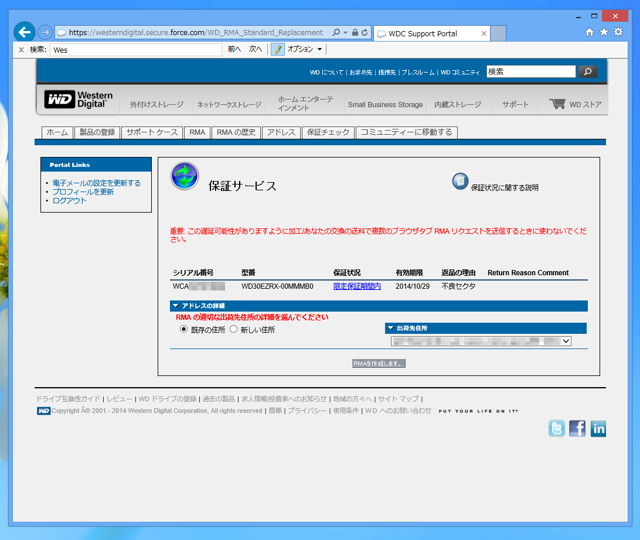Click the security lock icon in address bar

(x=355, y=32)
